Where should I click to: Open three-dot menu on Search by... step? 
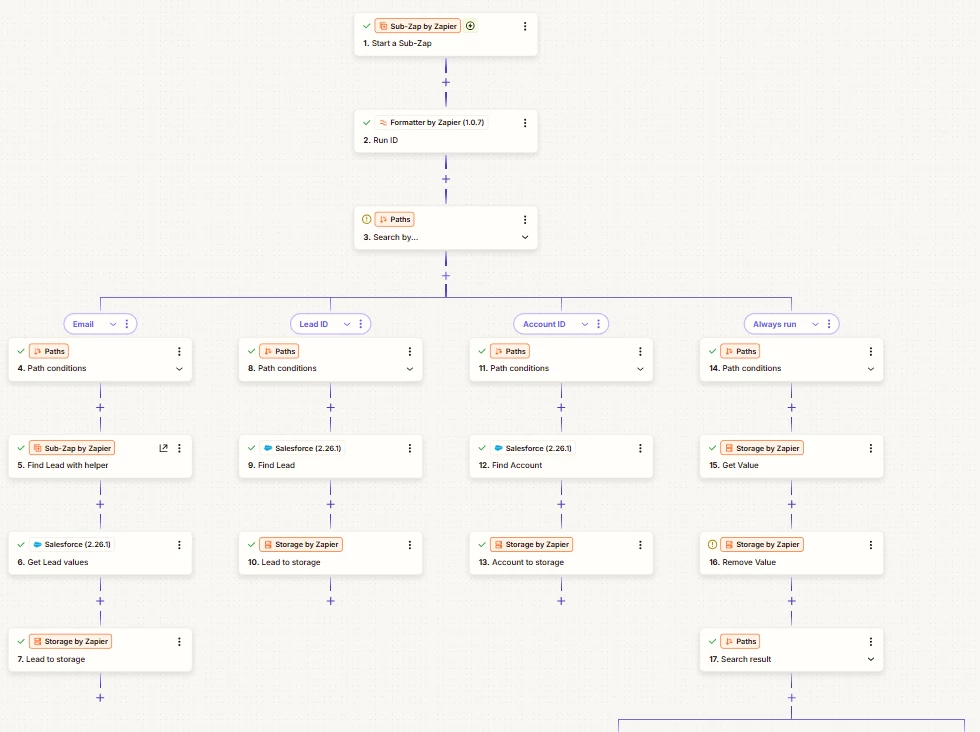(525, 219)
